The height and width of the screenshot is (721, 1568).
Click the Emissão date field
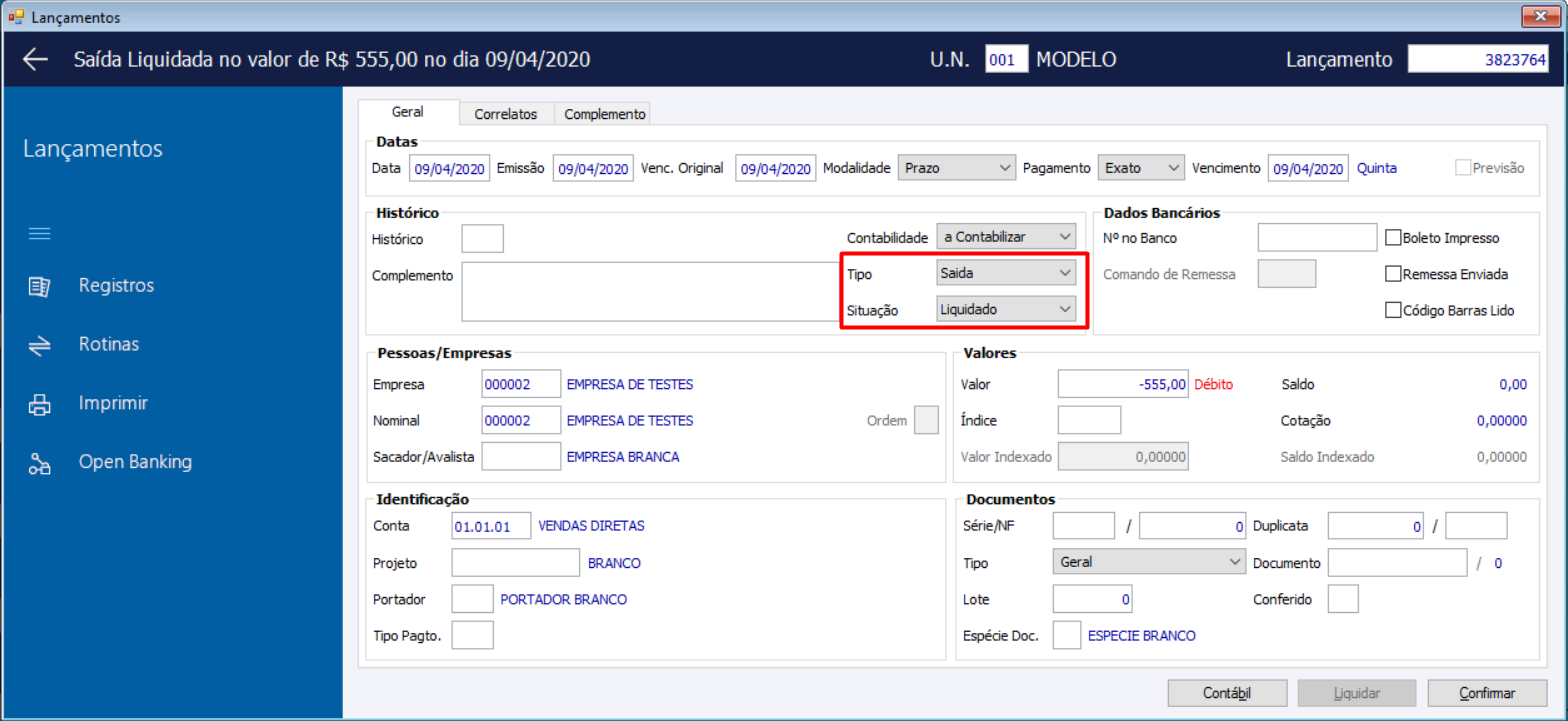(x=593, y=169)
